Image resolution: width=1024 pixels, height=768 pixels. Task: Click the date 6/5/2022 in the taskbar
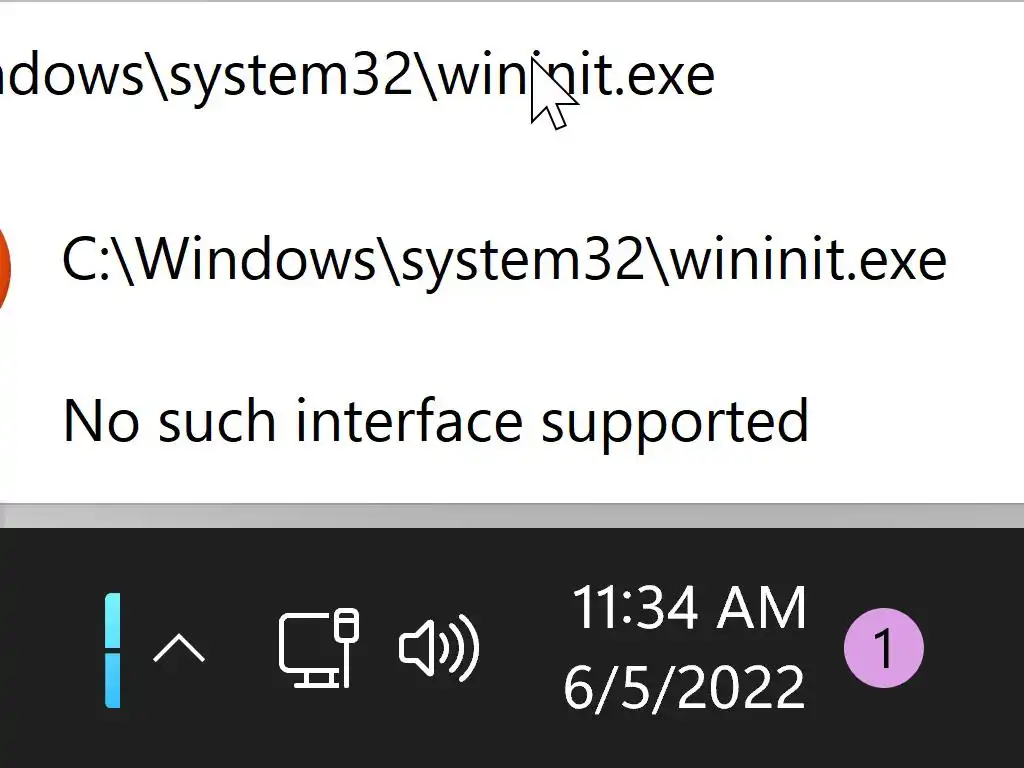coord(684,687)
